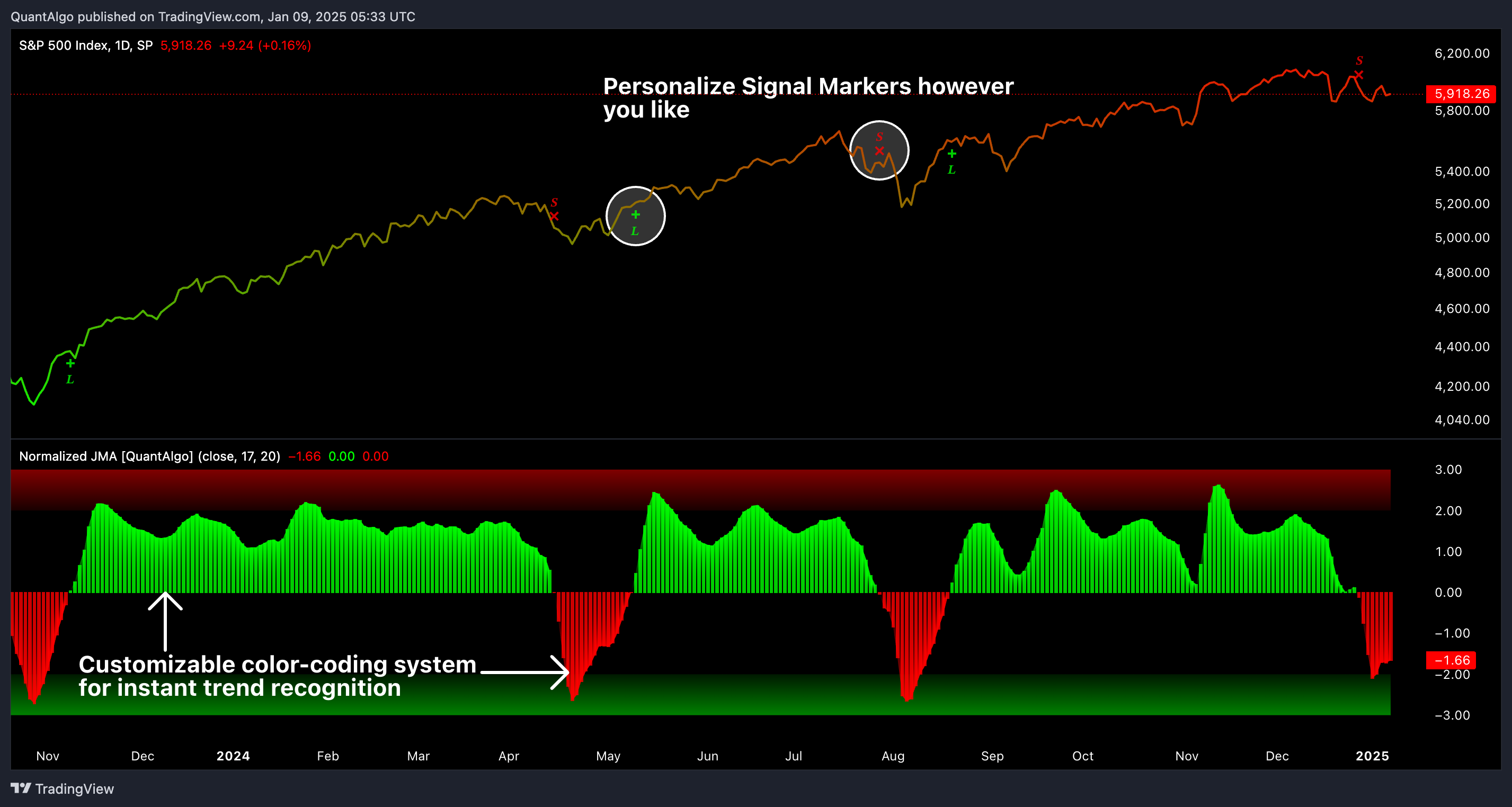Click the 2025 label on the time axis
This screenshot has height=807, width=1512.
point(1372,756)
